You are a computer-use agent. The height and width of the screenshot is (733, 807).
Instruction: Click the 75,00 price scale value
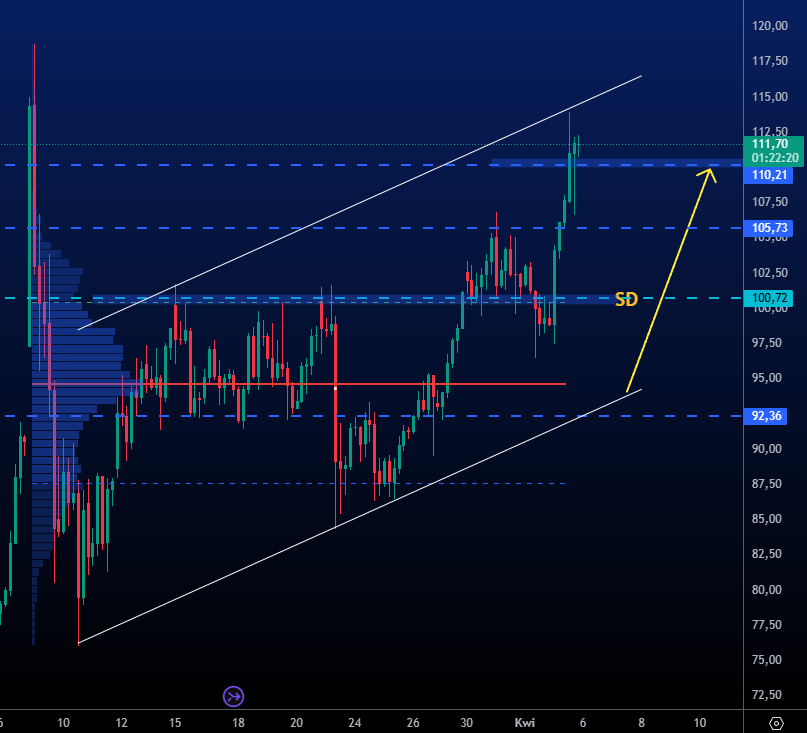pos(766,660)
